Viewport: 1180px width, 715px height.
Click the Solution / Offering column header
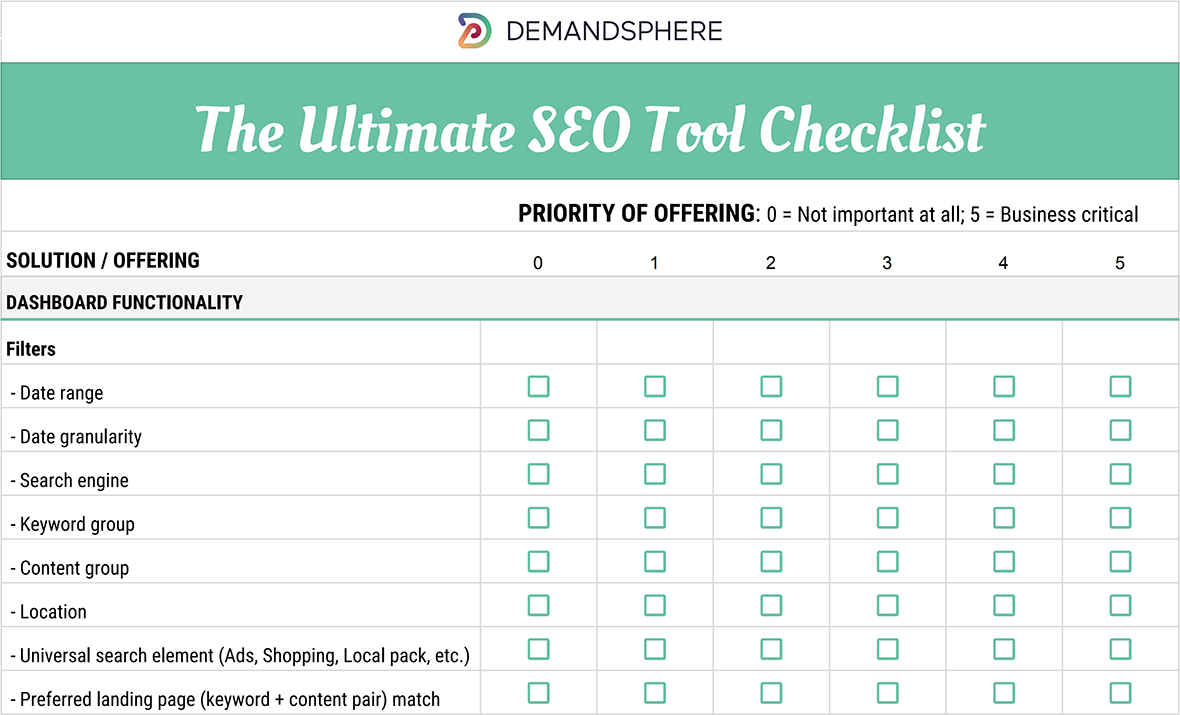click(x=103, y=261)
